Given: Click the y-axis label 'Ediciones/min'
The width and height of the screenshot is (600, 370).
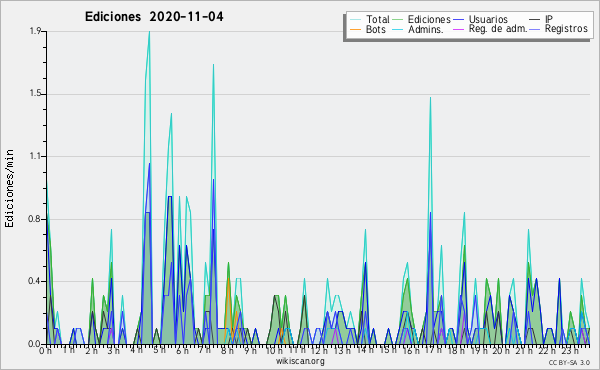Looking at the screenshot, I should click(9, 188).
